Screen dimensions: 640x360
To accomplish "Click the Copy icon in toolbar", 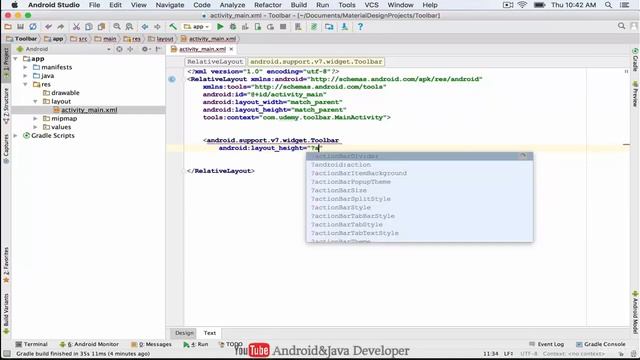I will coord(89,27).
